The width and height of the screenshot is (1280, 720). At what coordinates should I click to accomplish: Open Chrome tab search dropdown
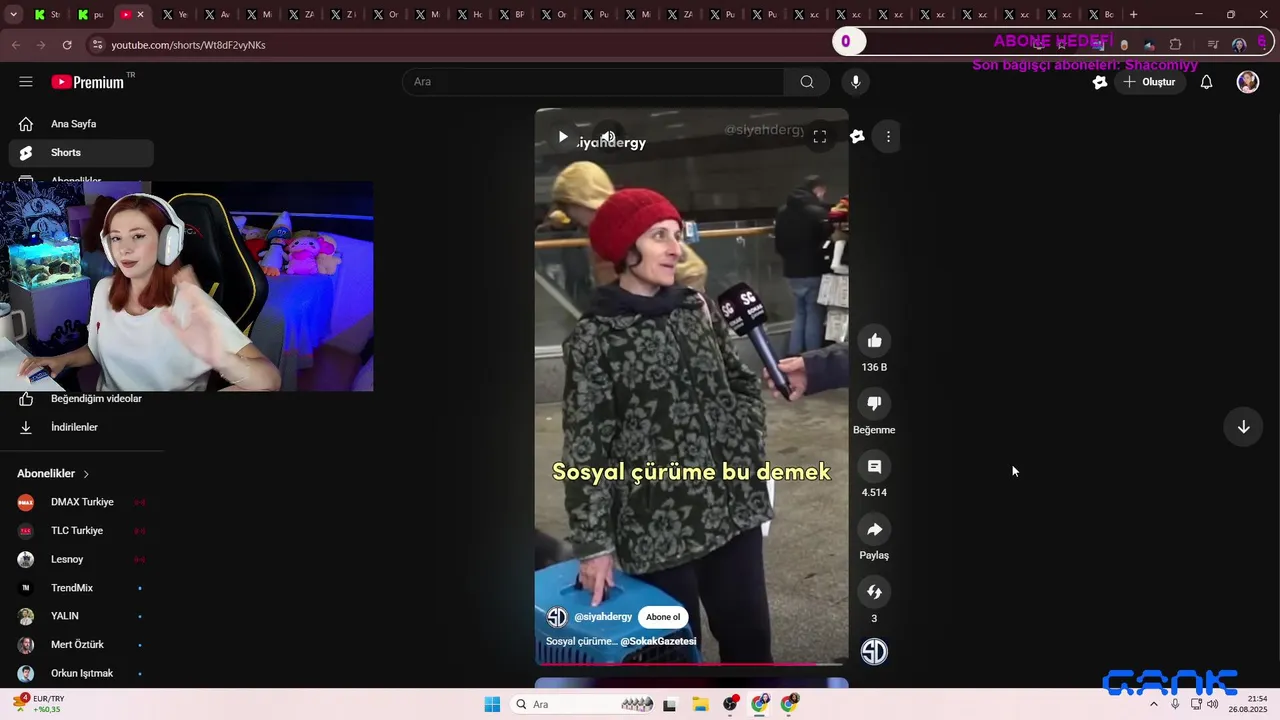[13, 15]
